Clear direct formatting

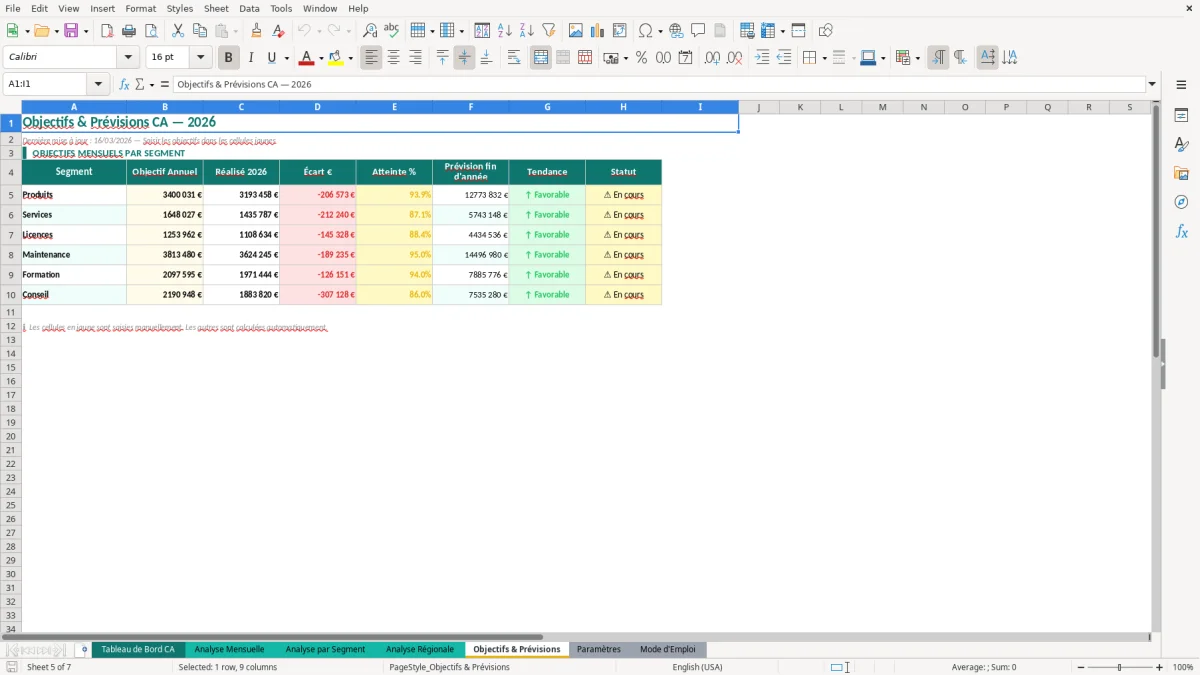tap(279, 31)
